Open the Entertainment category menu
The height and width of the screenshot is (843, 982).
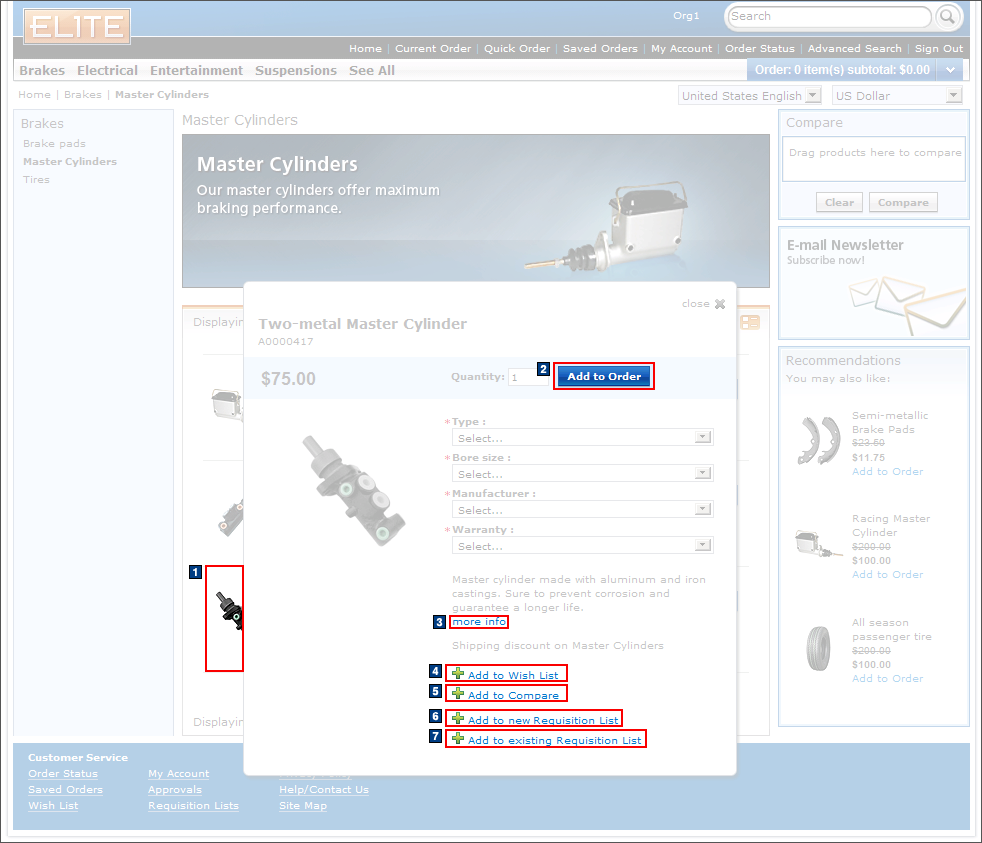[196, 70]
